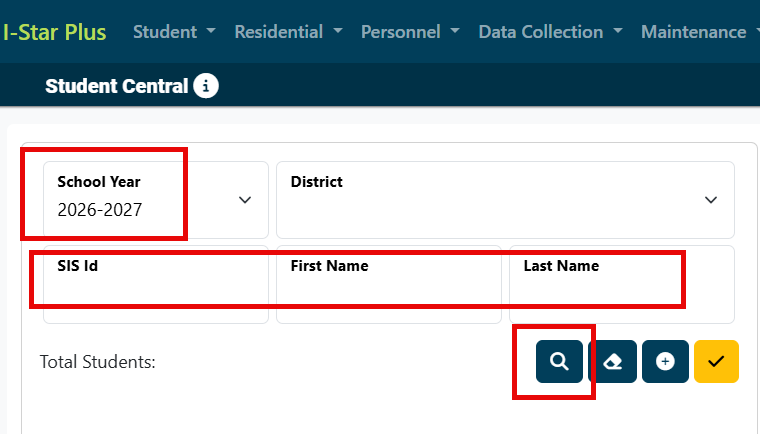Open the Maintenance menu
760x434 pixels.
click(x=700, y=32)
